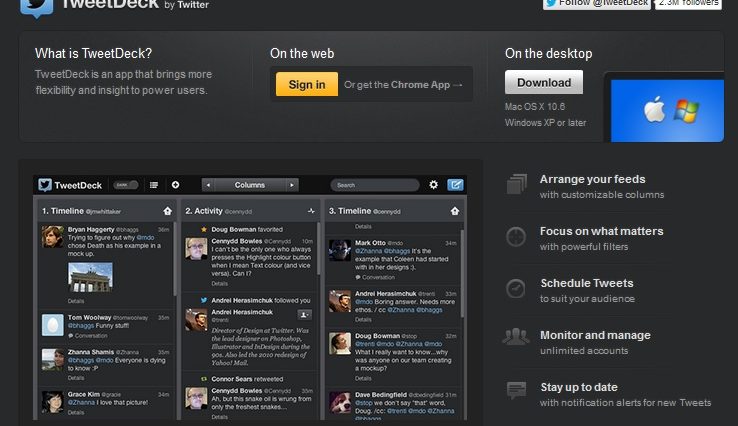Click the Monitor and manage heading

pos(595,335)
